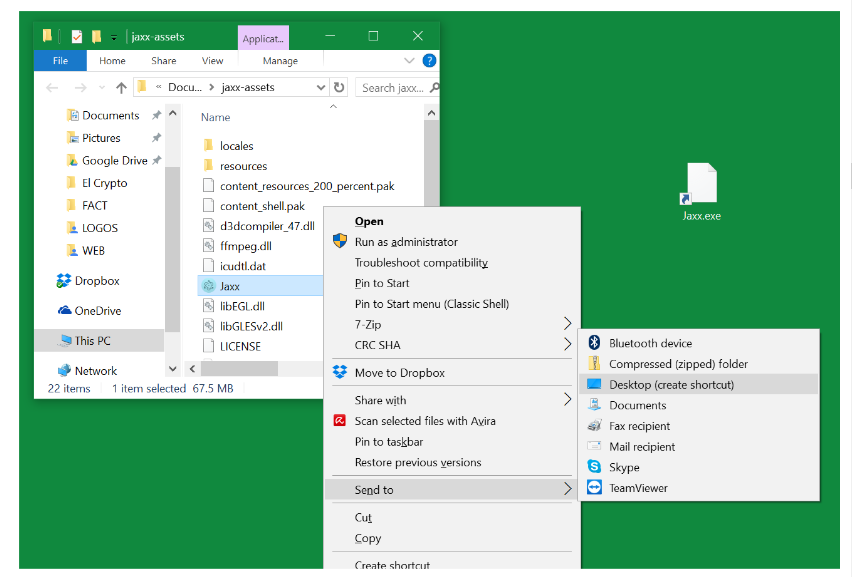Image resolution: width=852 pixels, height=577 pixels.
Task: Click the Skype icon in the Send to submenu
Action: (x=594, y=467)
